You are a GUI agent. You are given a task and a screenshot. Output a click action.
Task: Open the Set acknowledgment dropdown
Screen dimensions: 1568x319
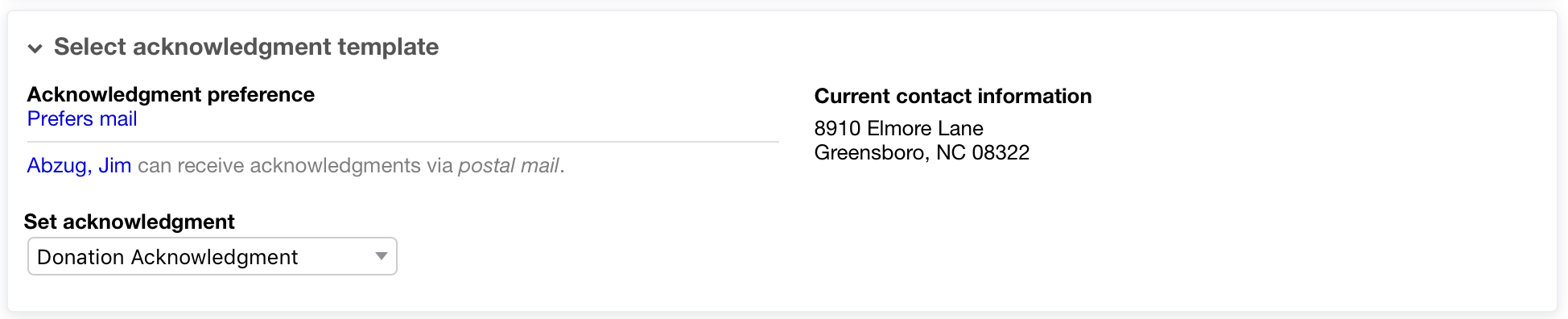213,256
